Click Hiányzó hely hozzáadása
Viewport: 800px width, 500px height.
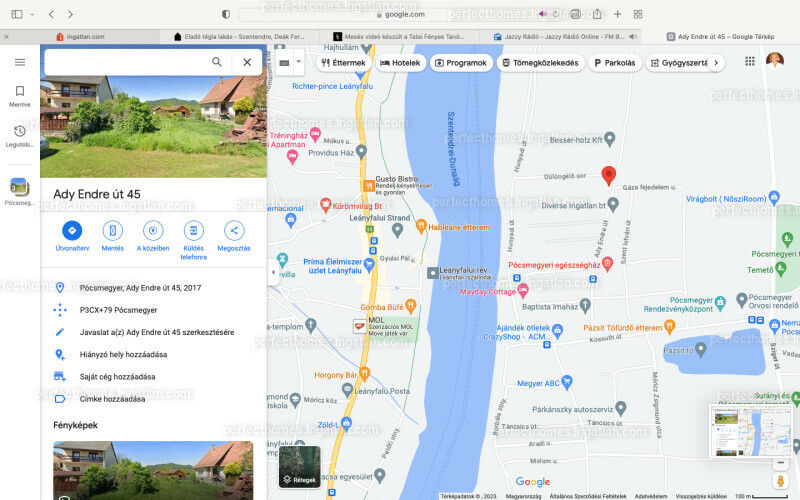pyautogui.click(x=153, y=354)
